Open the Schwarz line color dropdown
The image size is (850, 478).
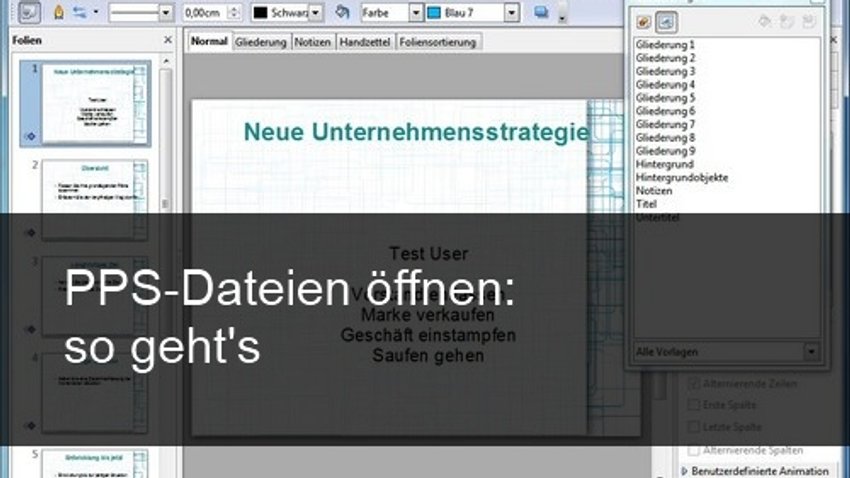[315, 12]
